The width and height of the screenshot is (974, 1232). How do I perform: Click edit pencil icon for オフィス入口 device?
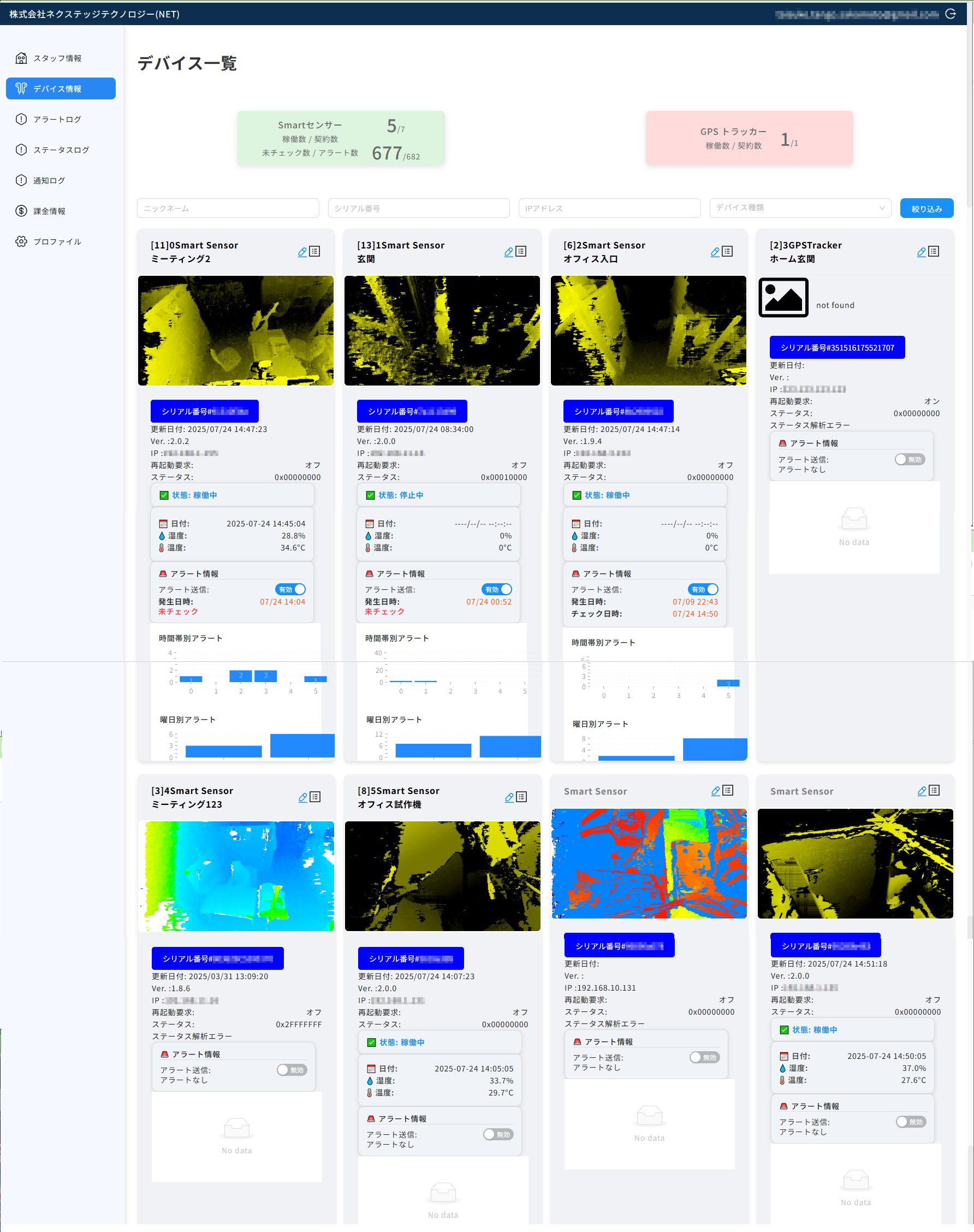(x=715, y=252)
